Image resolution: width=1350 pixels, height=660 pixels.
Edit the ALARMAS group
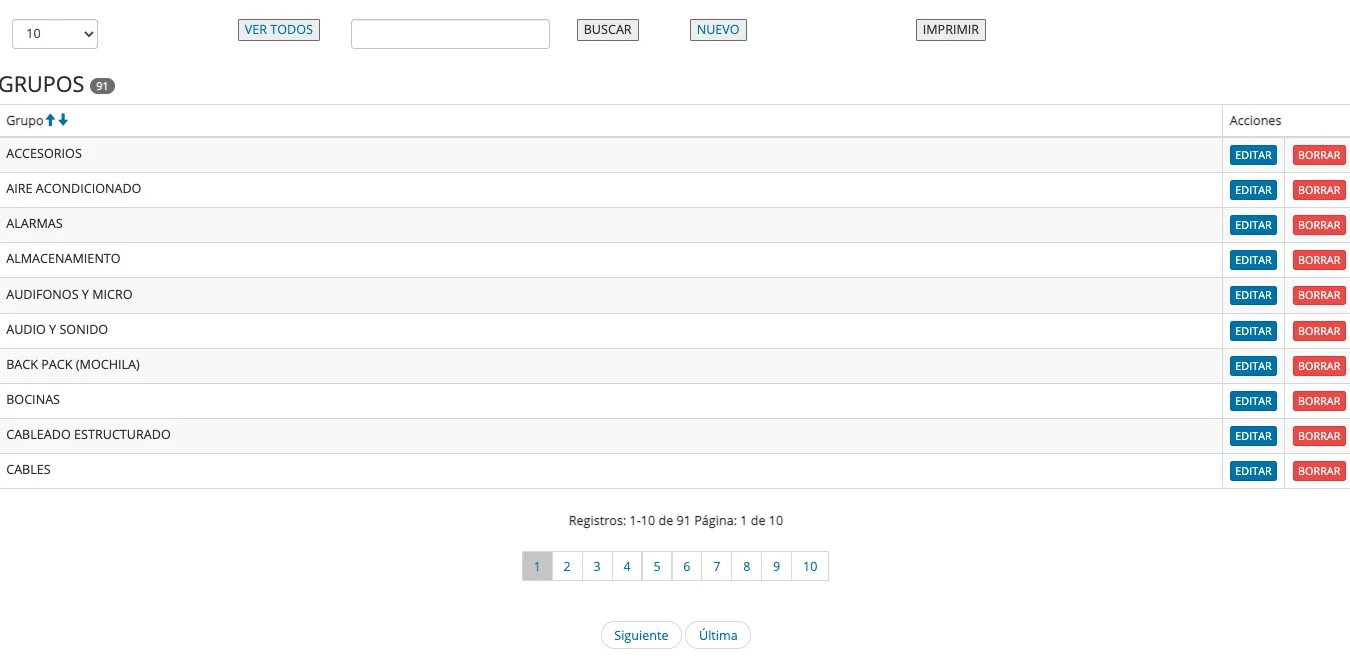pyautogui.click(x=1253, y=225)
